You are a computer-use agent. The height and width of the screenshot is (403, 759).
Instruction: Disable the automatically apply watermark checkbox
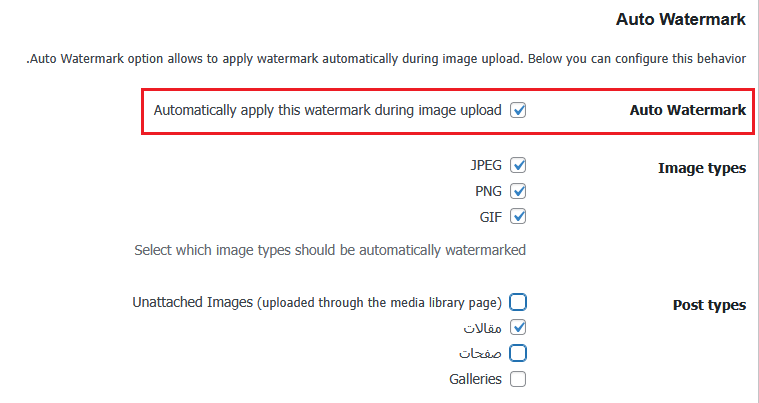518,110
